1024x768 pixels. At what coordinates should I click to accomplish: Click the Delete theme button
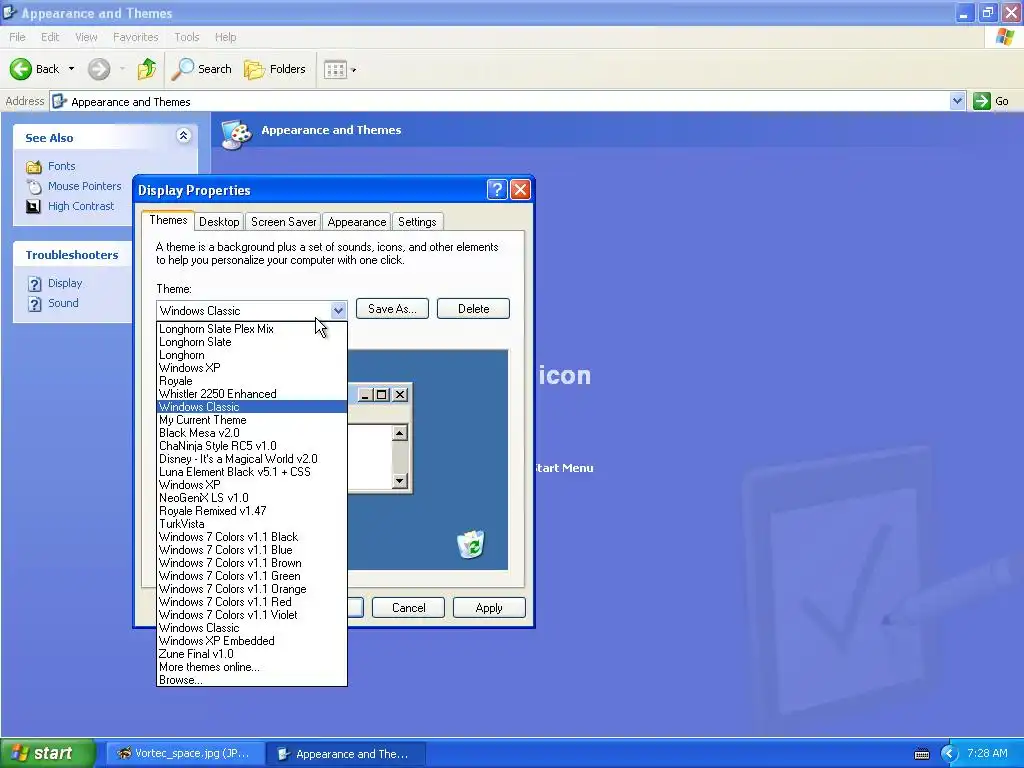[473, 309]
